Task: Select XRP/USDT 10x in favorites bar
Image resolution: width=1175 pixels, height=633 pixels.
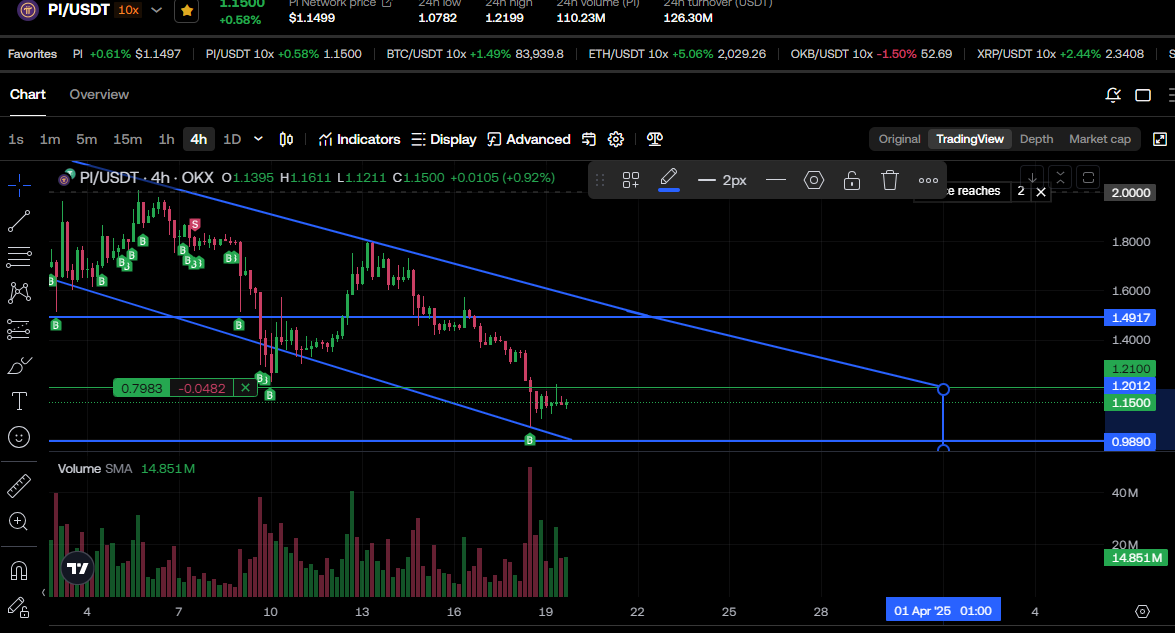Action: (x=1060, y=54)
